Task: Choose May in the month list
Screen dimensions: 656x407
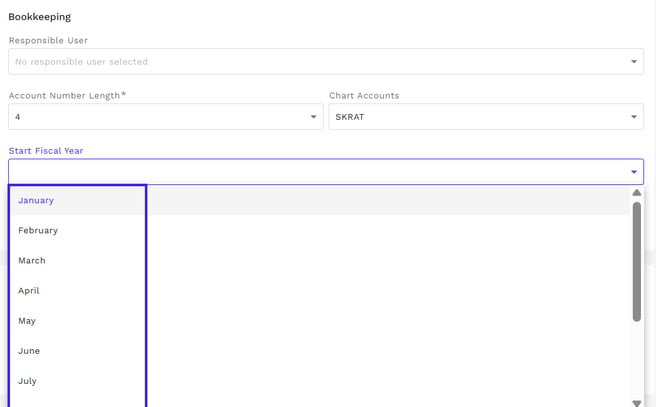Action: click(x=27, y=320)
